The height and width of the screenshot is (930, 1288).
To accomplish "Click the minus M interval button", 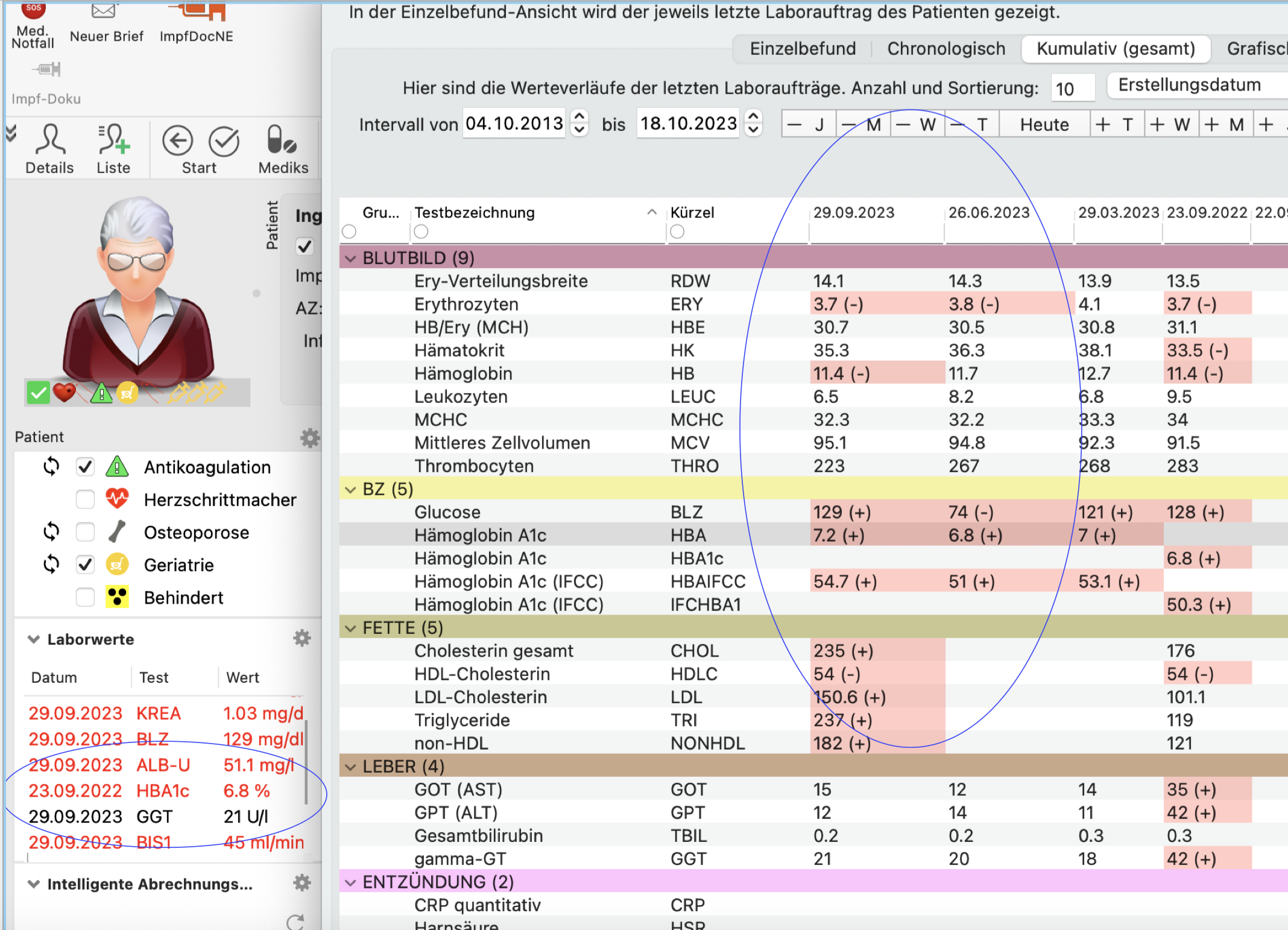I will coord(863,124).
